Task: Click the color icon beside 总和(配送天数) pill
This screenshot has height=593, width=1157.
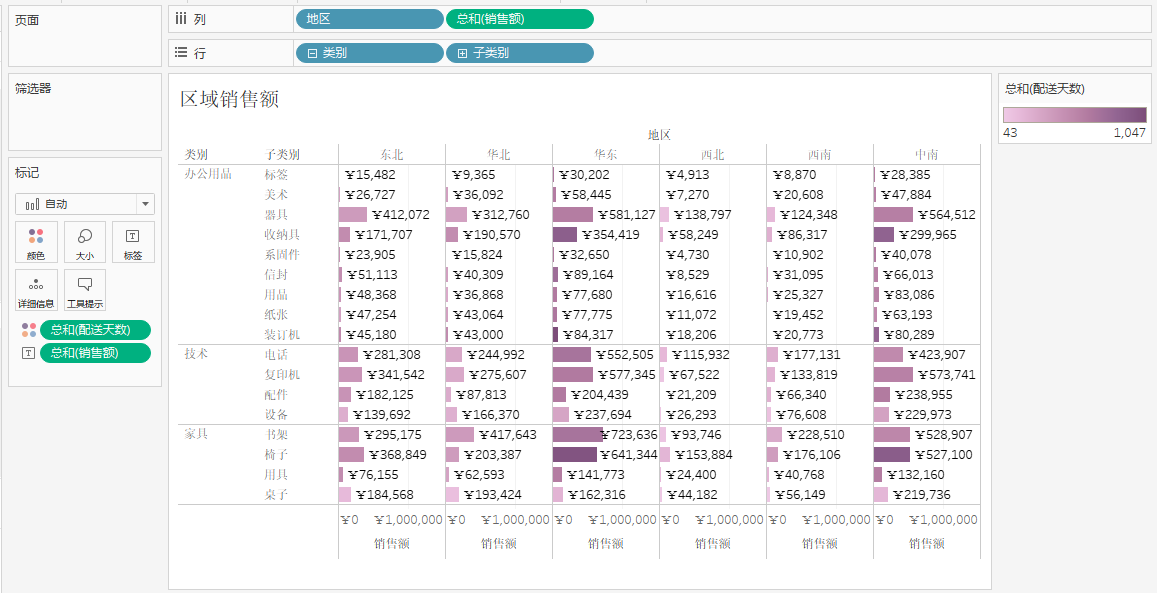Action: click(28, 330)
